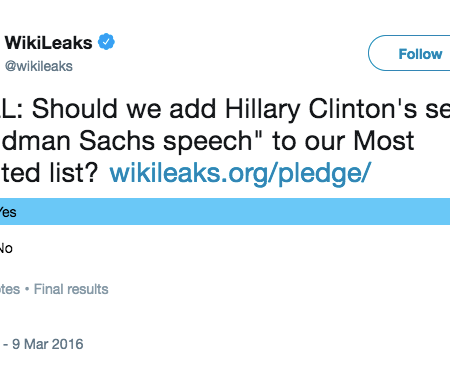450x369 pixels.
Task: Click the word 'Clinton's' in the tweet
Action: 363,109
